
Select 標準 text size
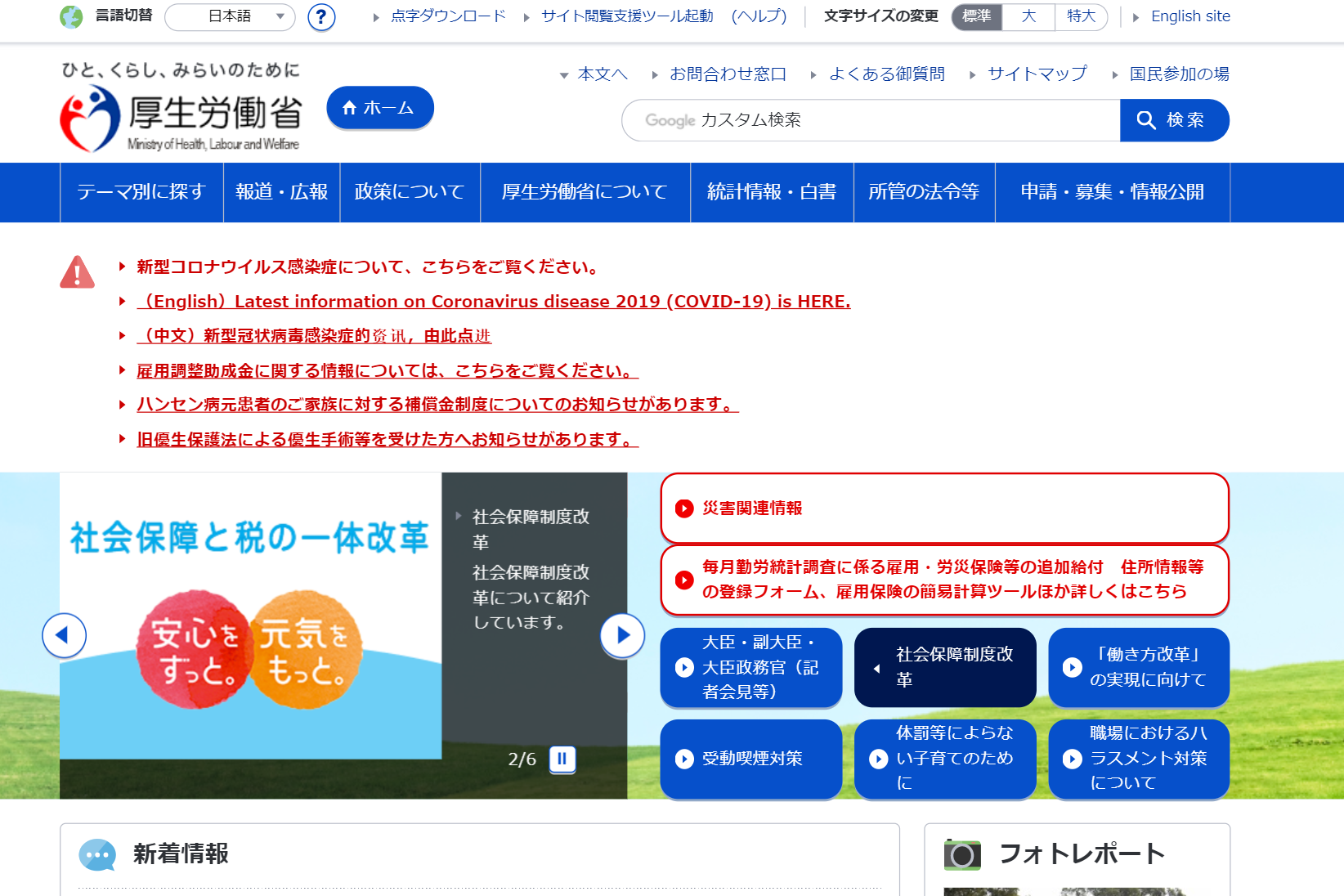click(x=976, y=16)
